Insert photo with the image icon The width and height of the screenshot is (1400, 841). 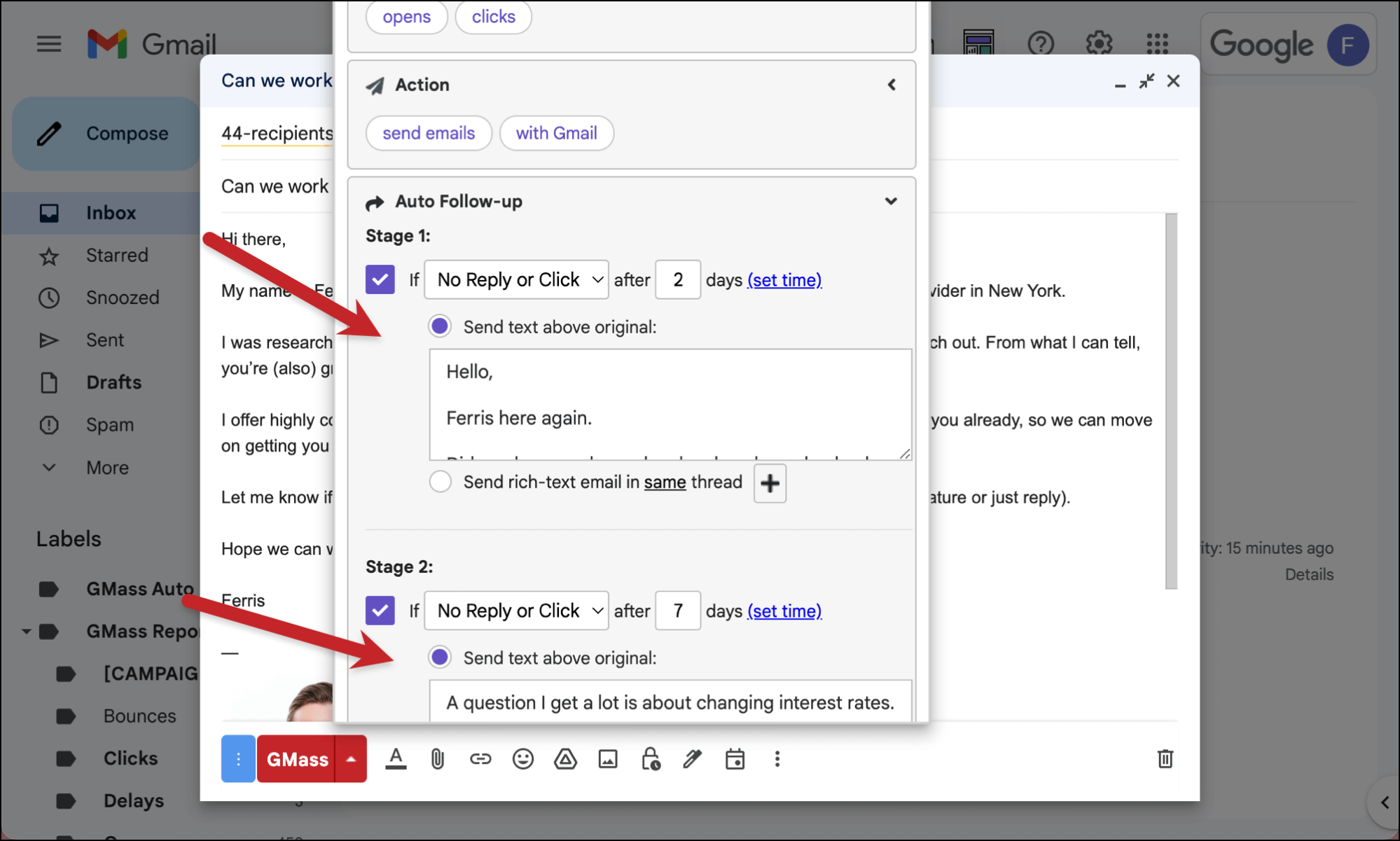click(608, 759)
